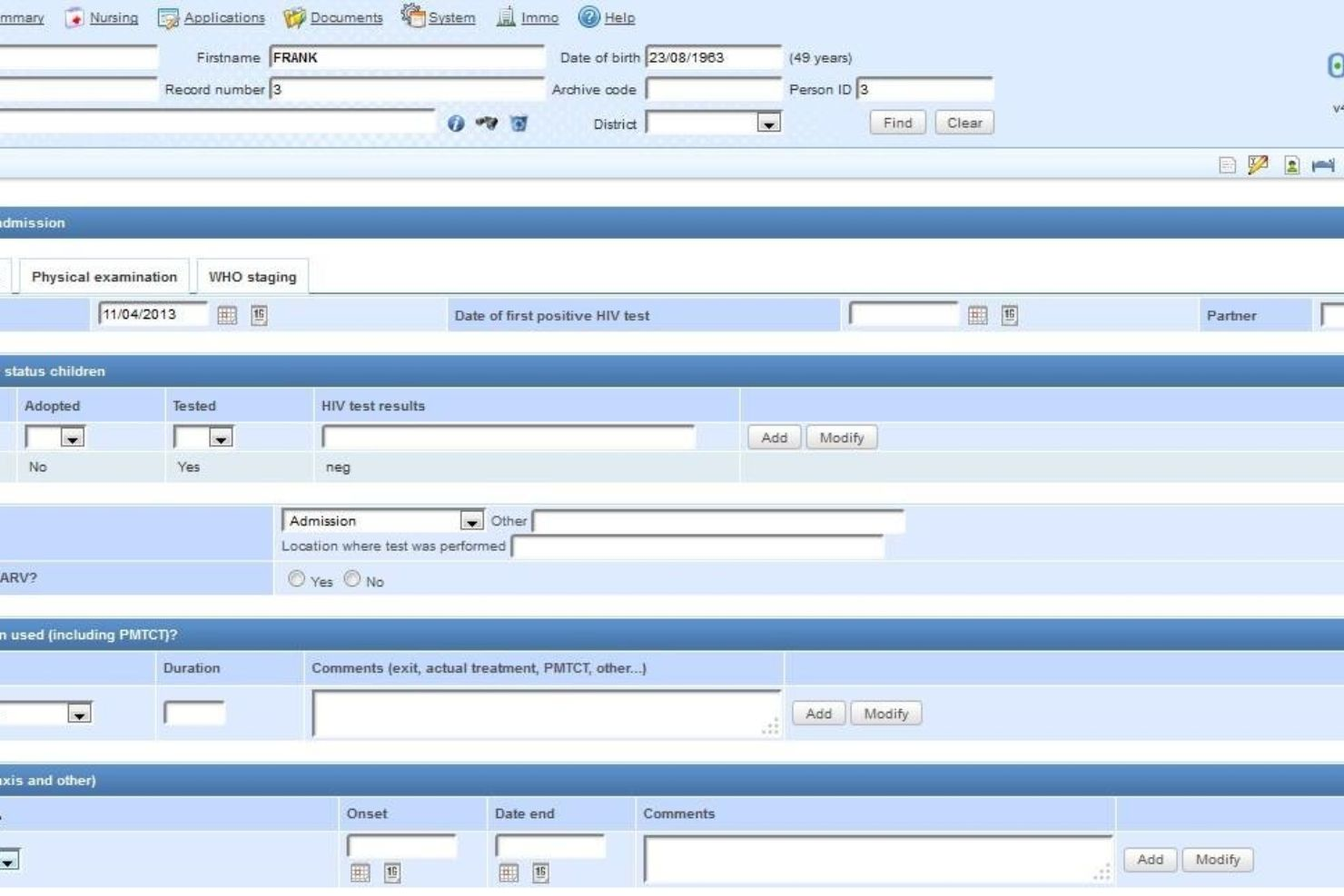This screenshot has height=896, width=1344.
Task: Click Add in the HIV test results row
Action: 774,438
